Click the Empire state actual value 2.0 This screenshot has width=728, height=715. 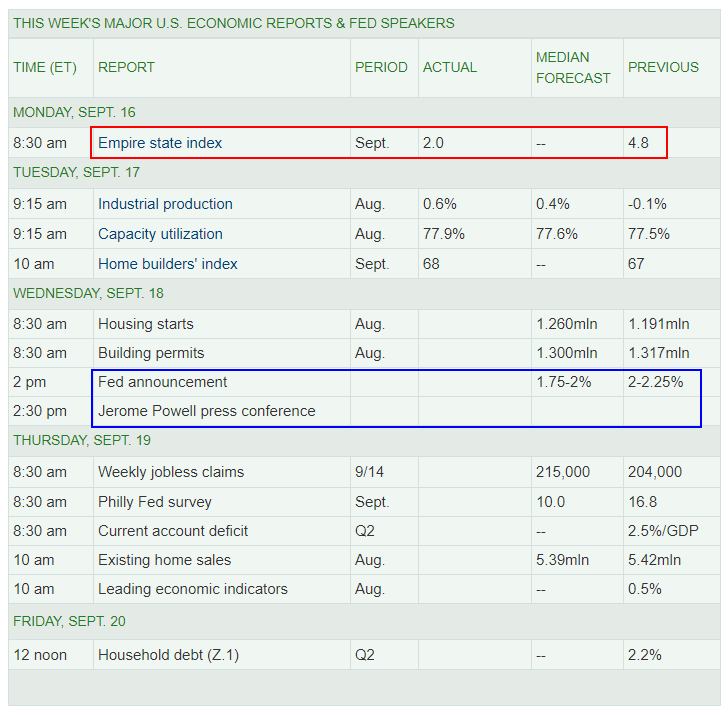pos(433,143)
